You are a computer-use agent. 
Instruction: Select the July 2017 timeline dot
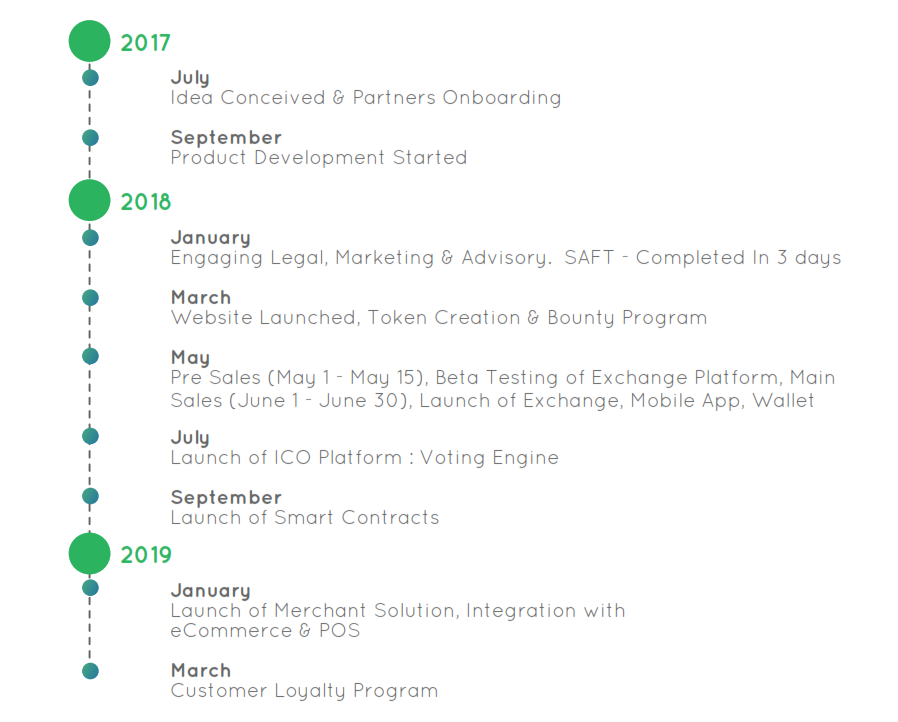point(90,77)
